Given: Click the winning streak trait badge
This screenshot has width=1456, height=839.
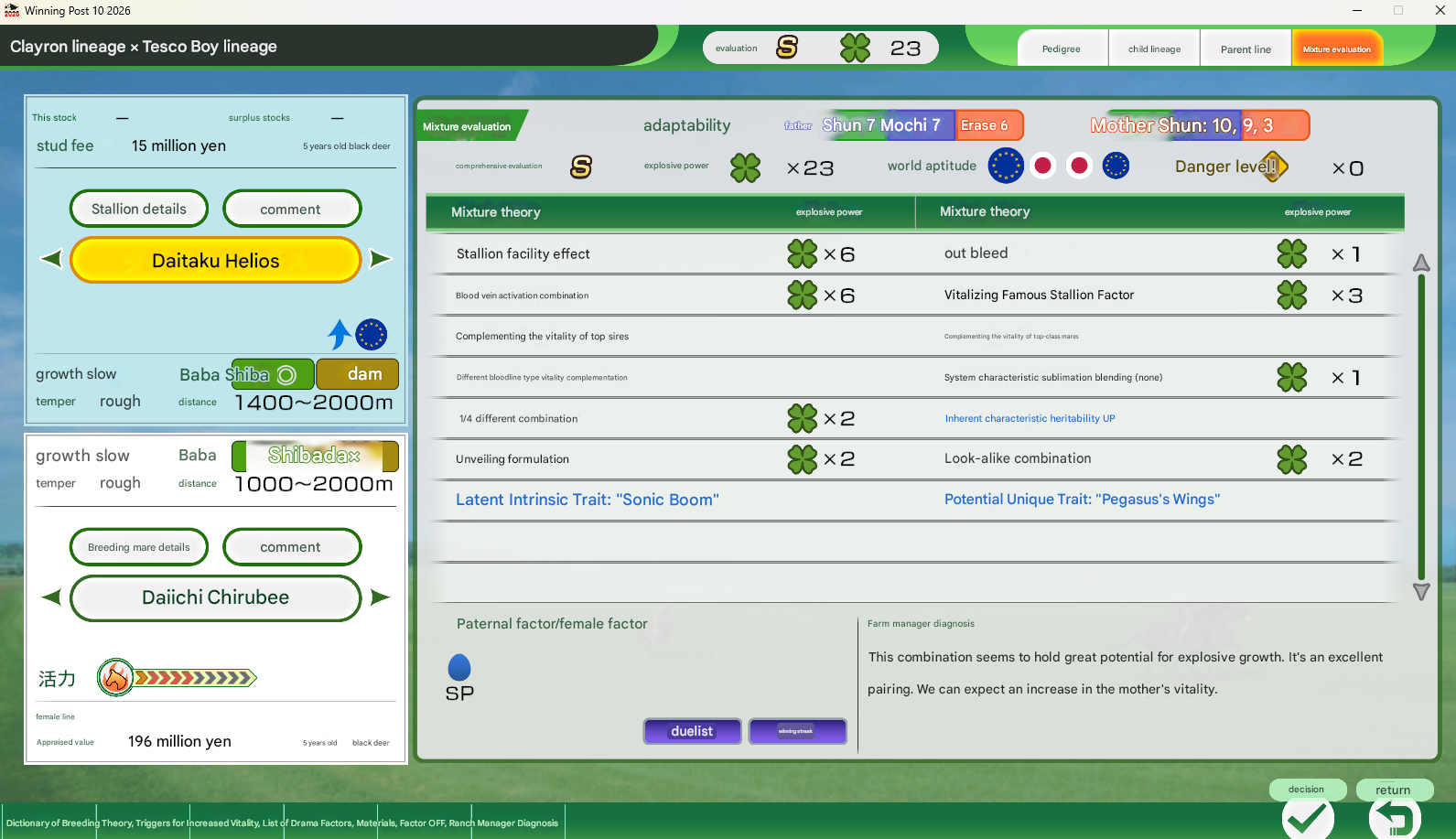Looking at the screenshot, I should [x=796, y=731].
